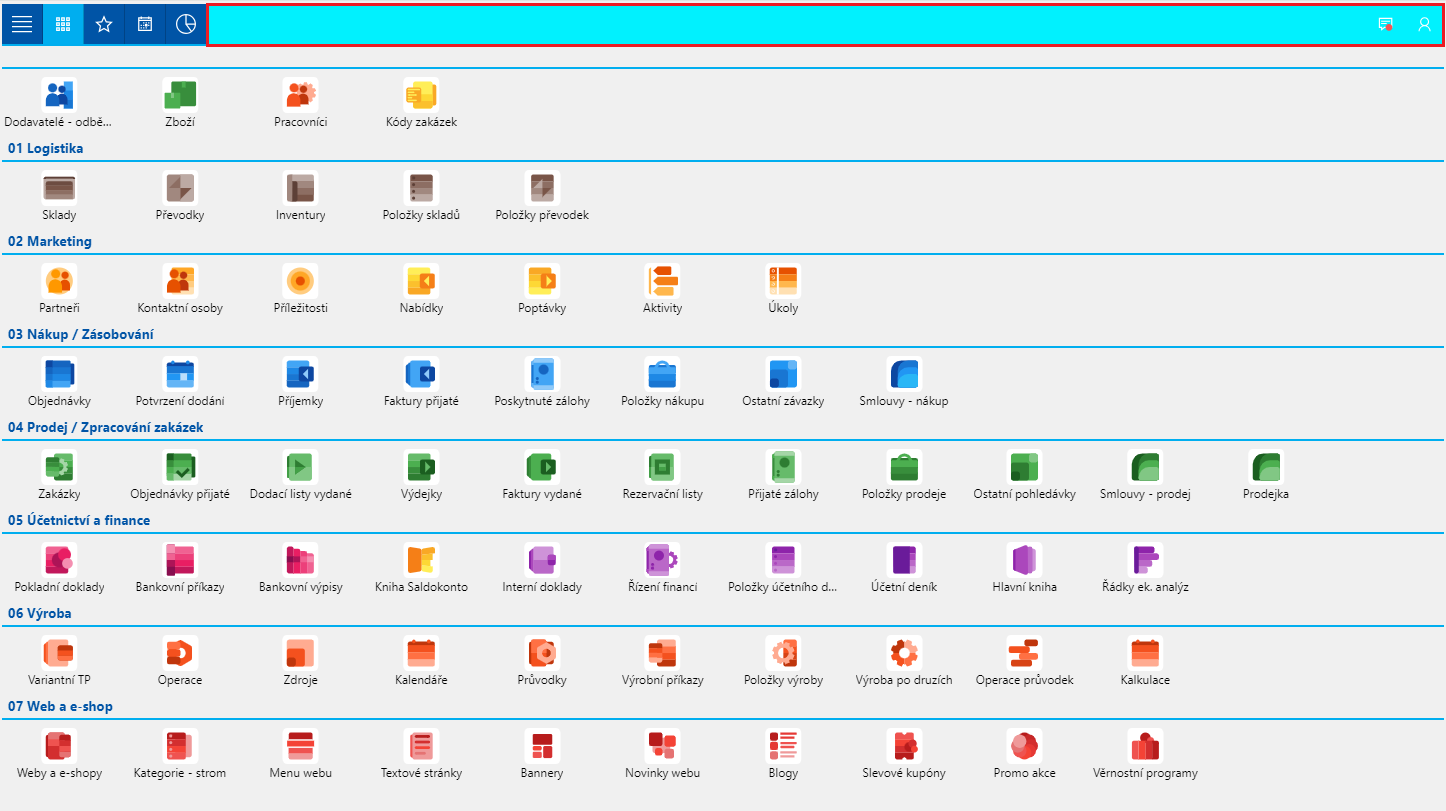Open the Aktivity icon
Viewport: 1446px width, 811px height.
tap(663, 281)
